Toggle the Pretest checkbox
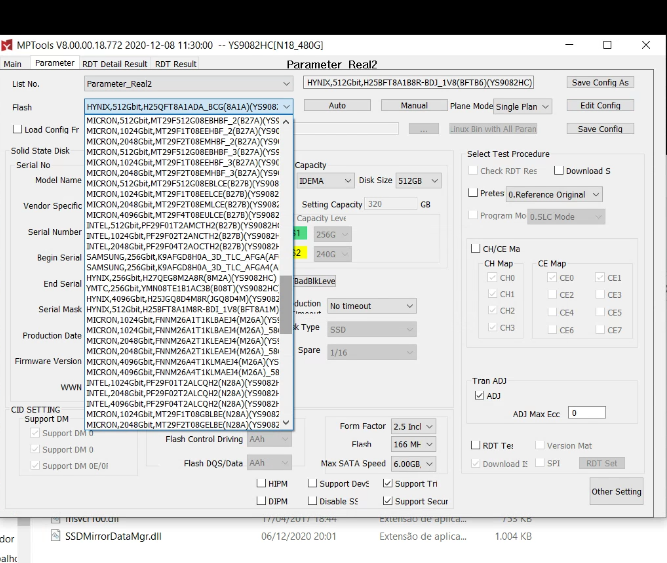Viewport: 667px width, 563px height. click(x=473, y=193)
